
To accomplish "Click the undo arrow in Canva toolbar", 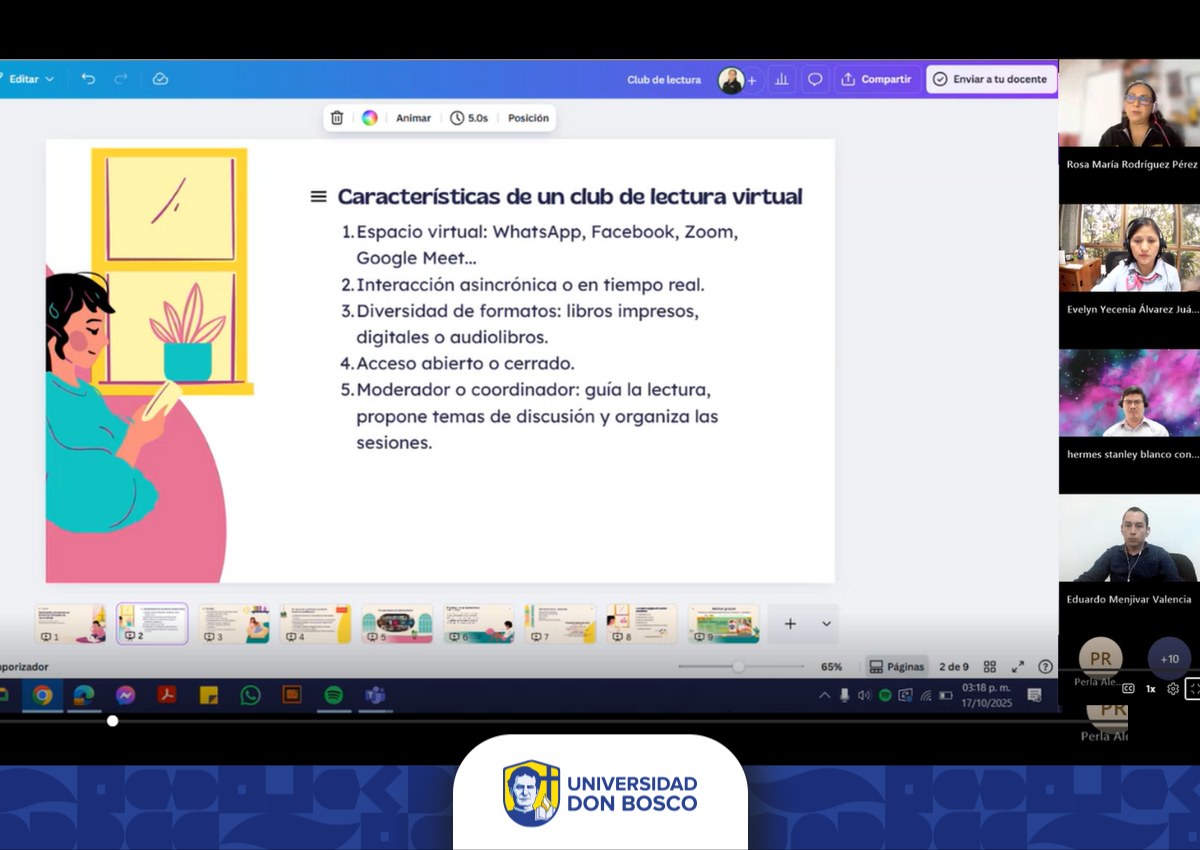I will [88, 79].
